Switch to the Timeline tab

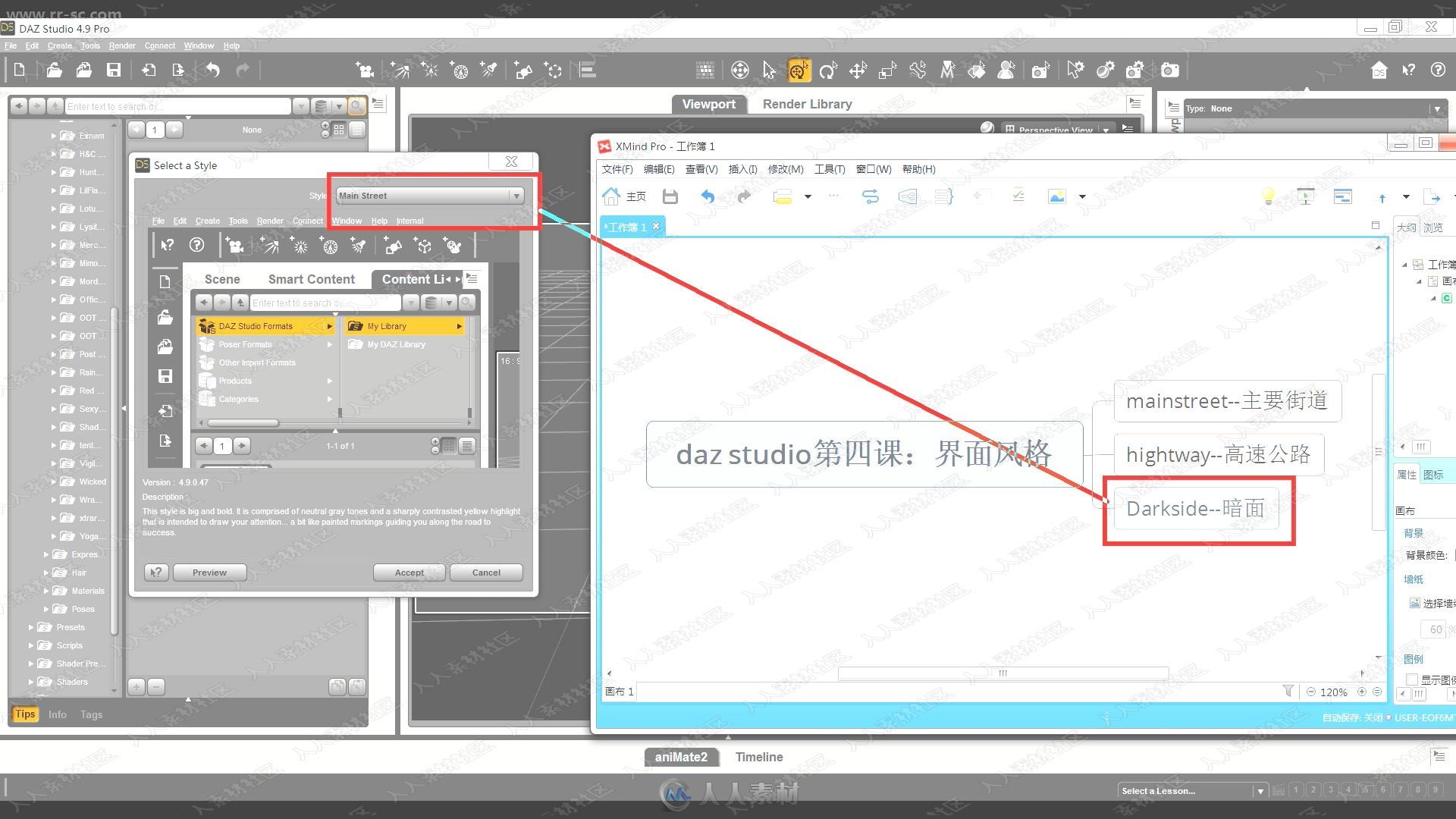point(759,757)
